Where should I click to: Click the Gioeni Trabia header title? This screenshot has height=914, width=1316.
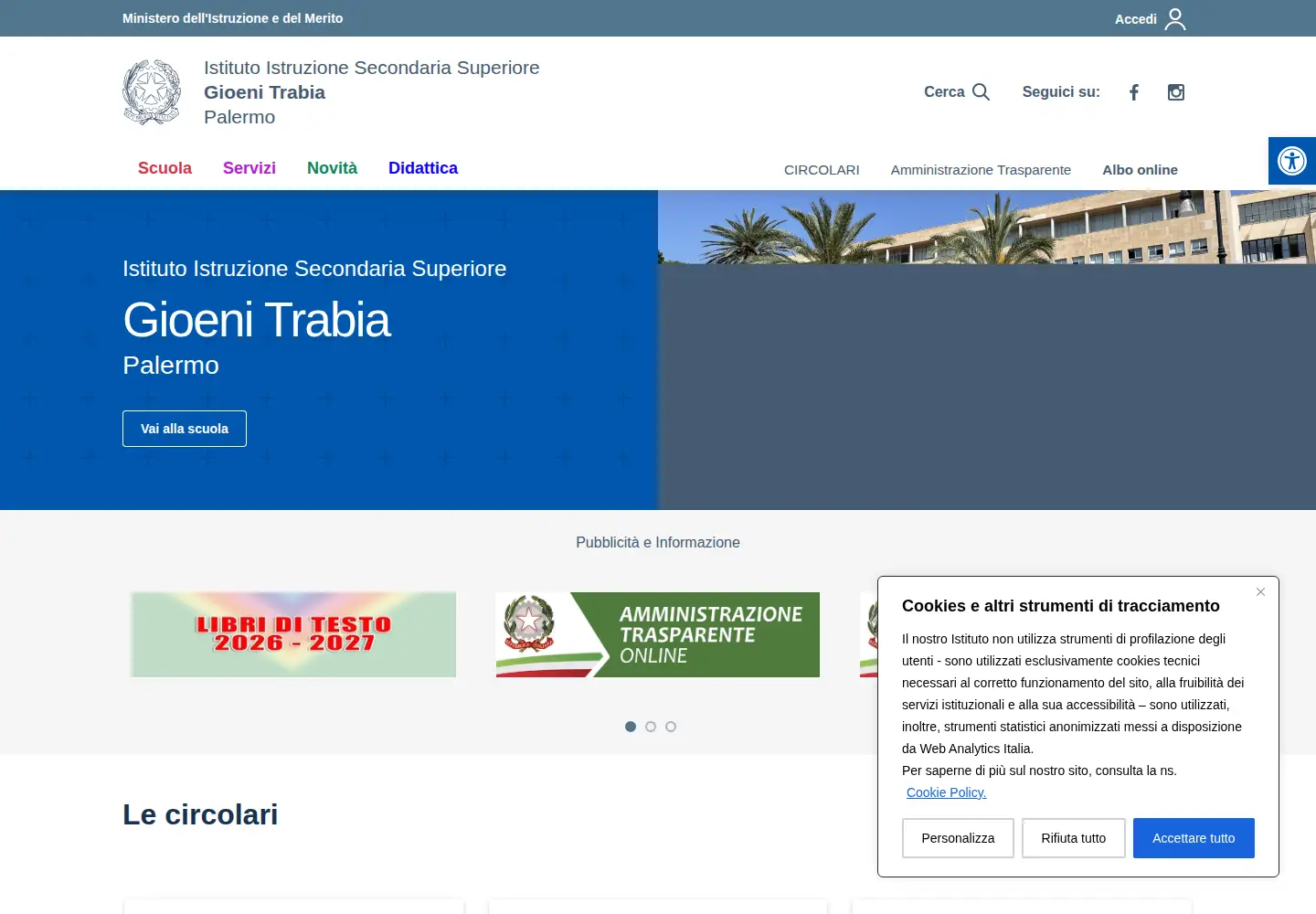tap(264, 92)
